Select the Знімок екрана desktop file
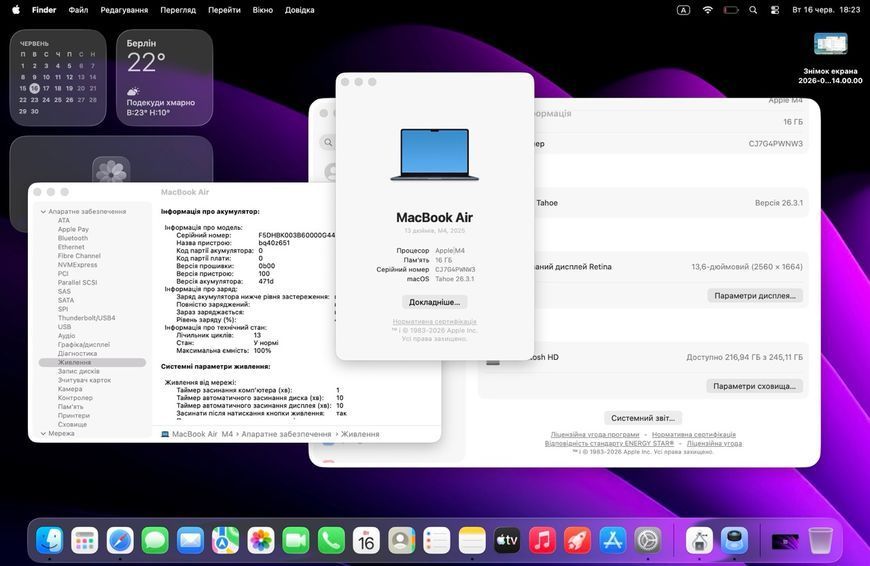This screenshot has width=870, height=566. click(830, 58)
